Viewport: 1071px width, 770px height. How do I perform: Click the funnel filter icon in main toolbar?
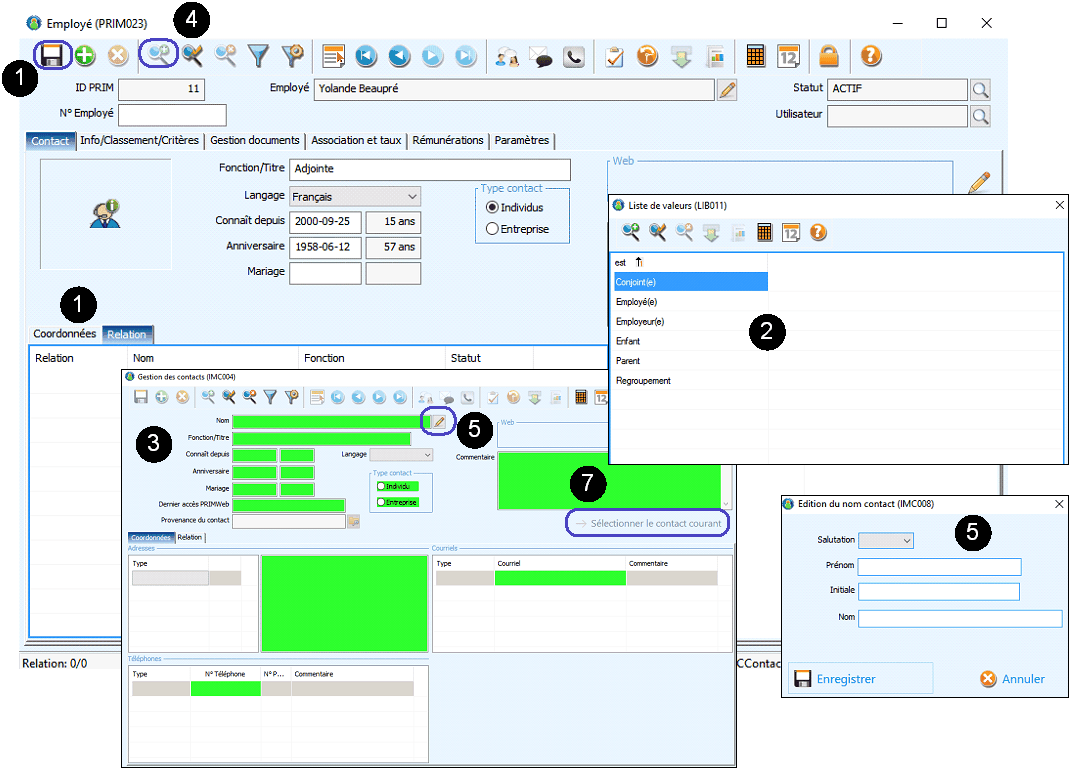tap(259, 56)
